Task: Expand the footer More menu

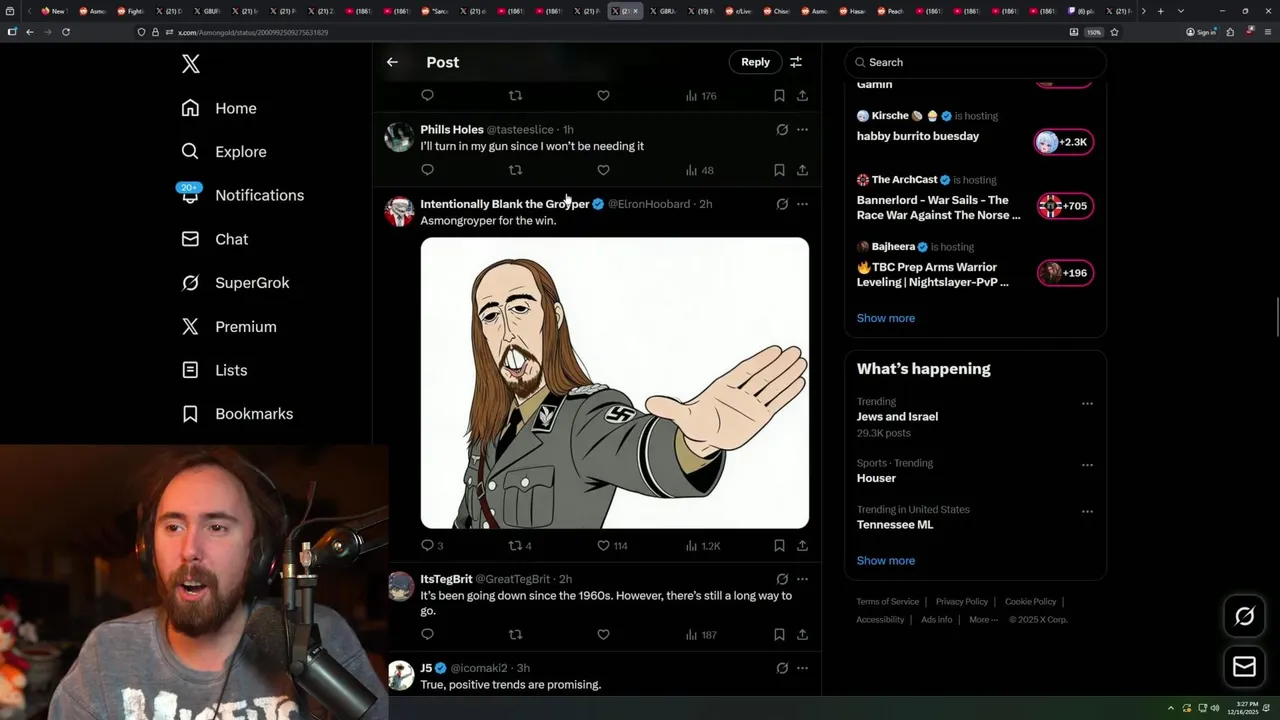Action: [982, 620]
